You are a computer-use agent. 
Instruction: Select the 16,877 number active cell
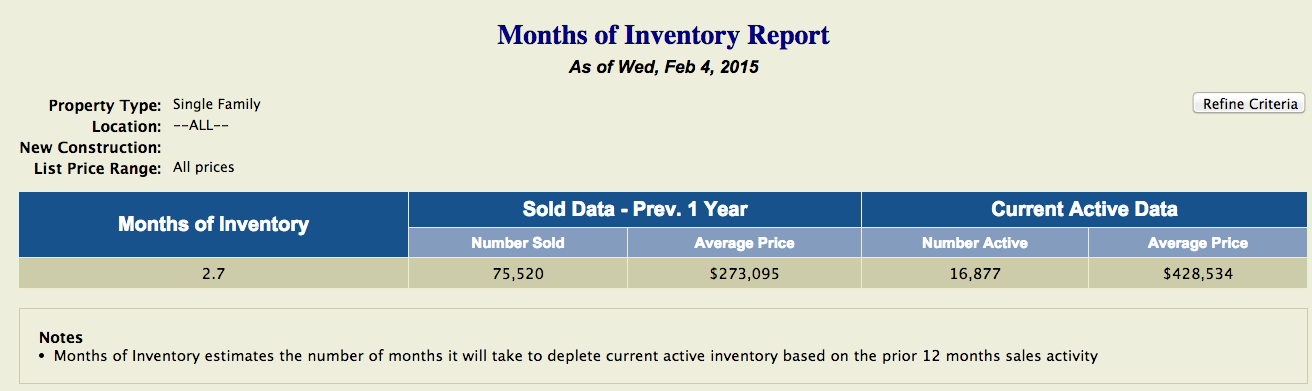[x=975, y=273]
